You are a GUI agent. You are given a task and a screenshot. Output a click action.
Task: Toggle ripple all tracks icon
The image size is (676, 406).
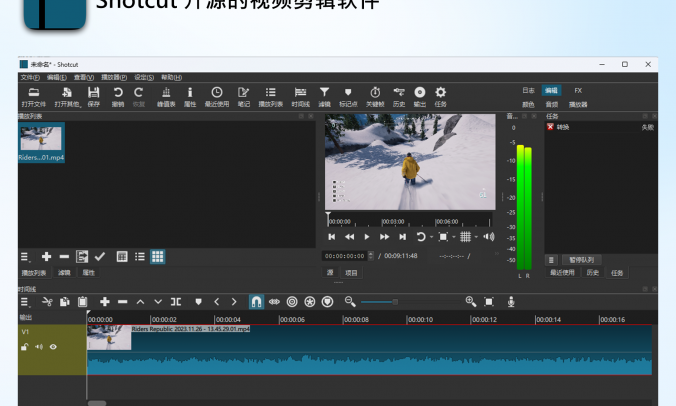(310, 302)
